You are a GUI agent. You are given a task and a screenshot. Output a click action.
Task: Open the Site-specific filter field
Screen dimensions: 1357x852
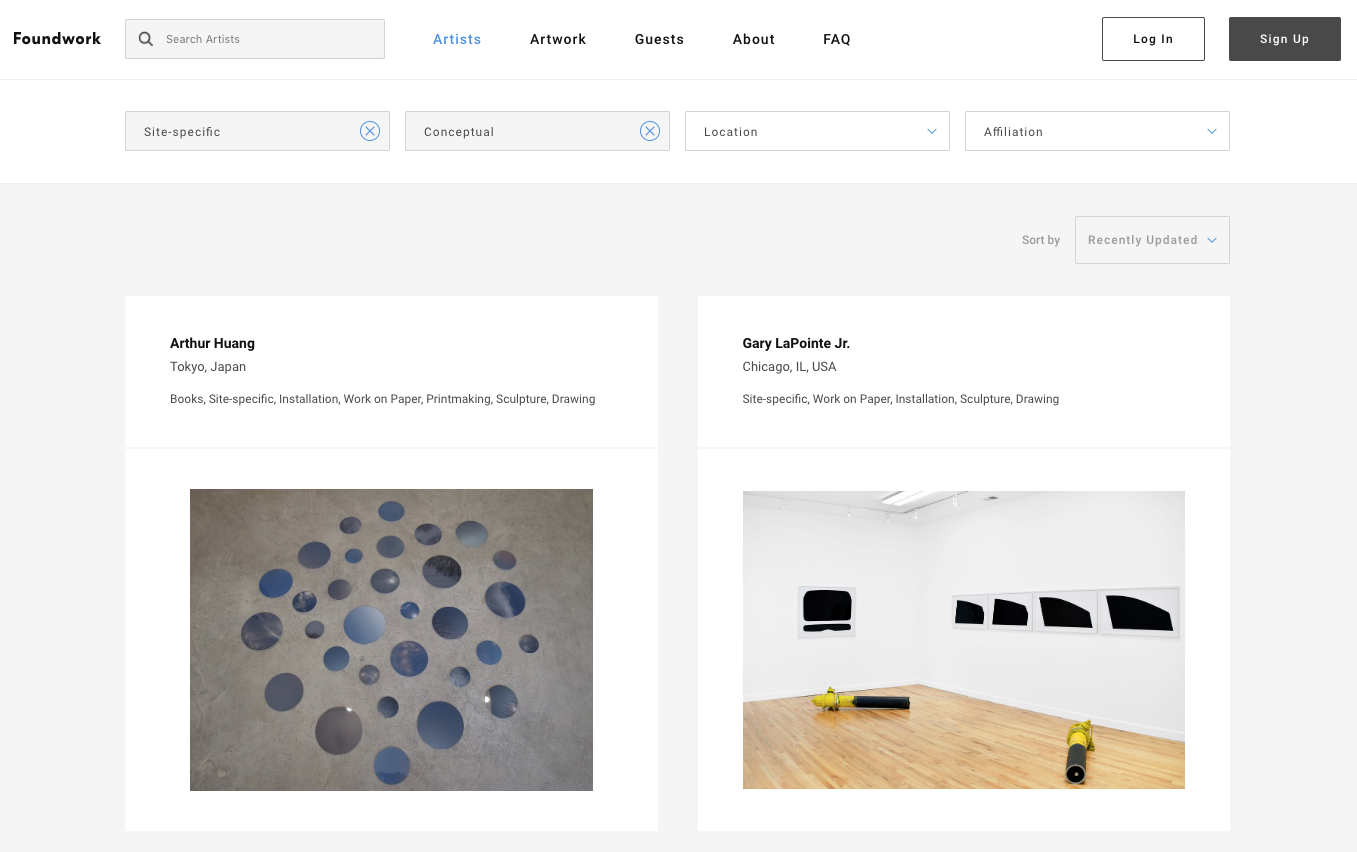[x=257, y=131]
